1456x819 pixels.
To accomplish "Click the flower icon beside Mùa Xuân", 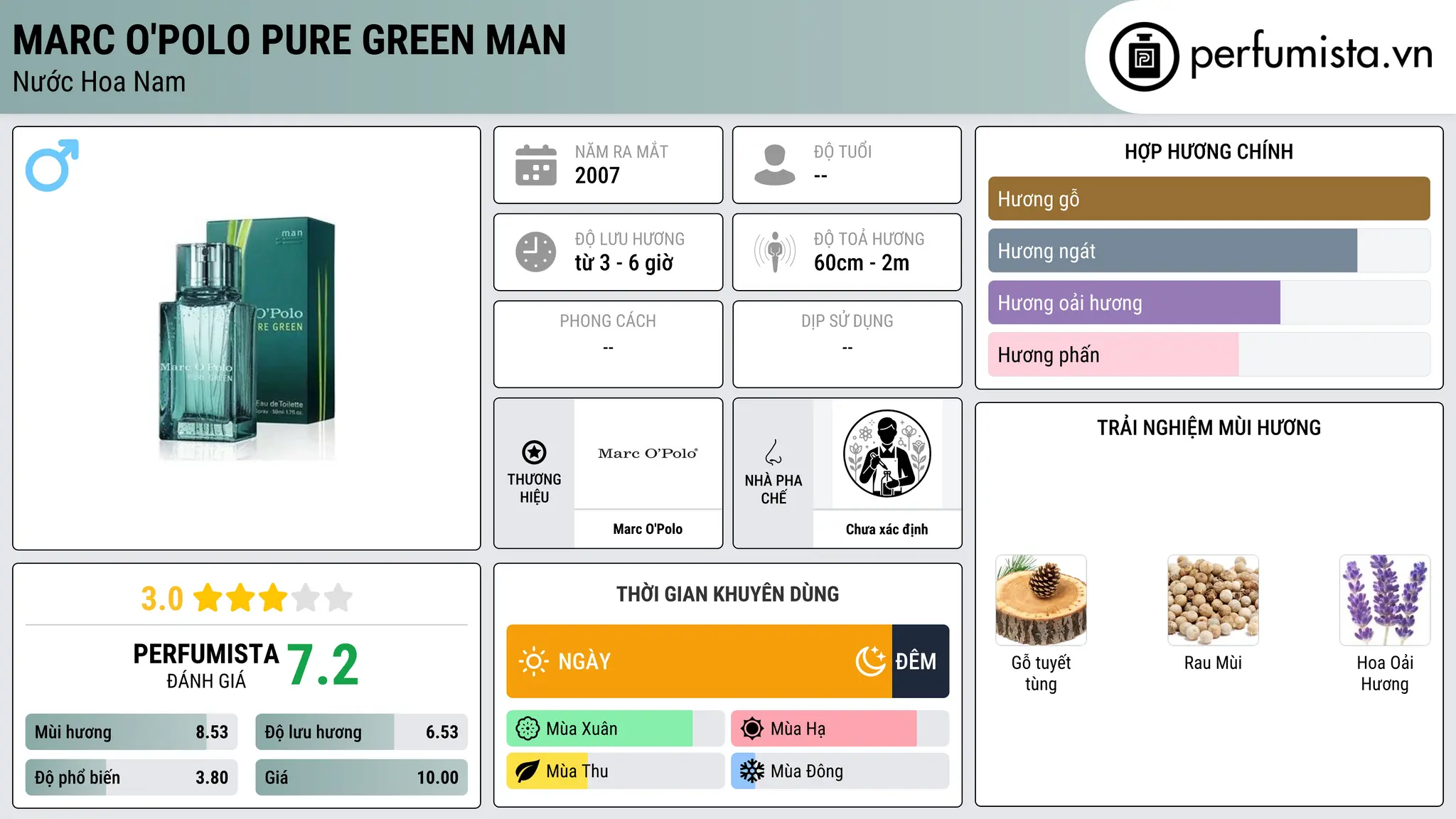I will (x=528, y=729).
